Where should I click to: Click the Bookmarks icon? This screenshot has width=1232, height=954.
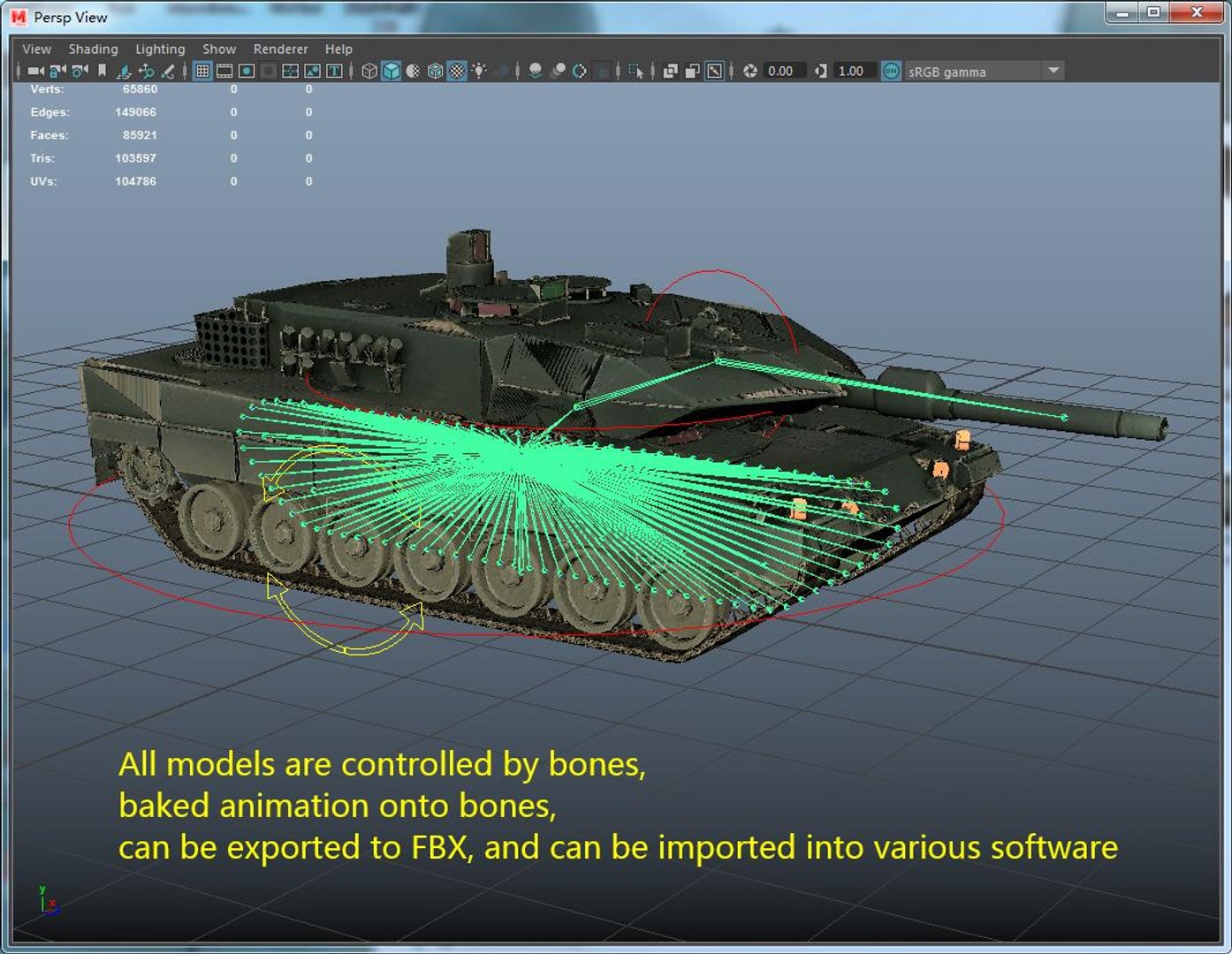point(103,71)
